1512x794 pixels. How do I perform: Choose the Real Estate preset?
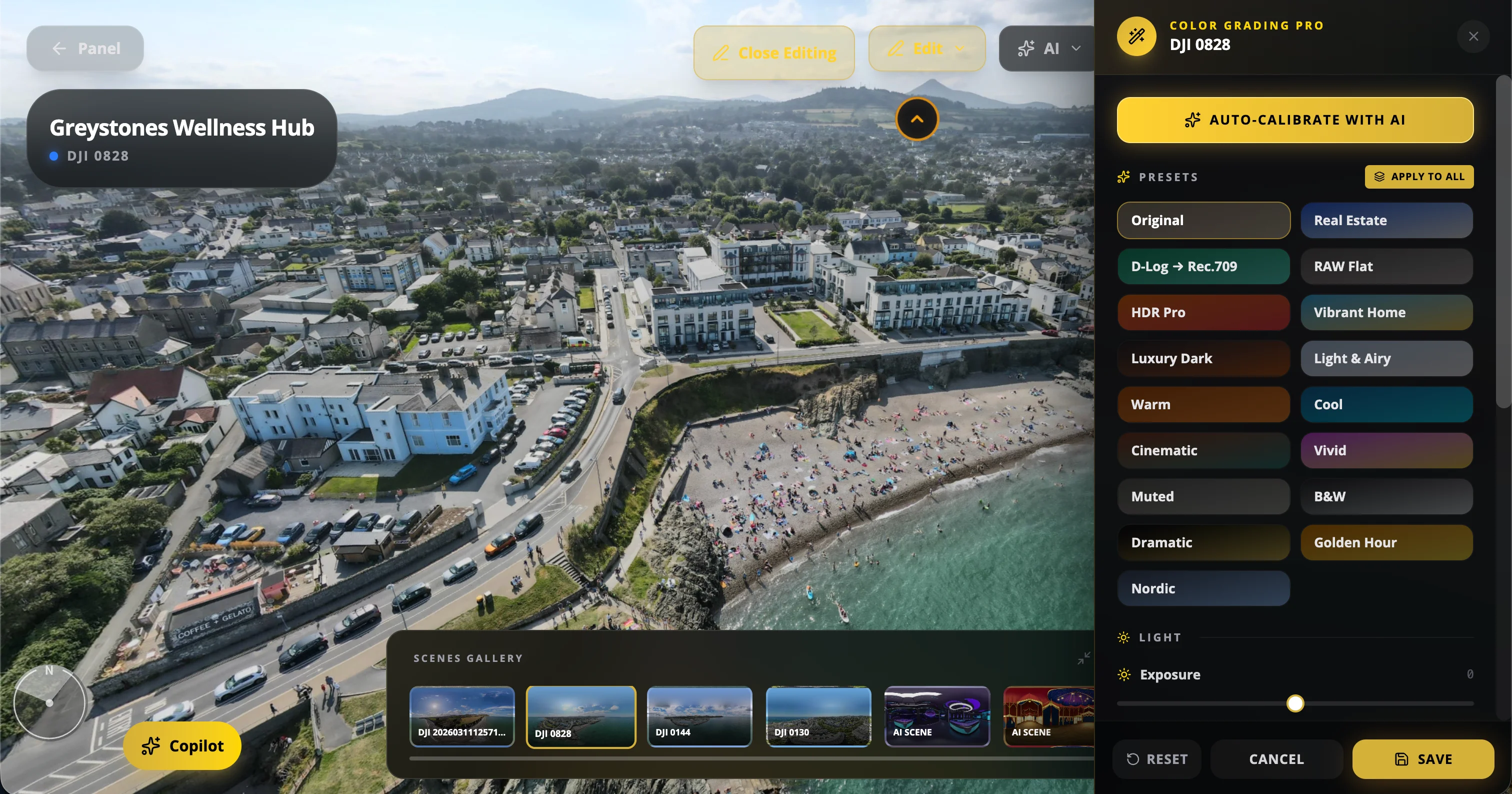pos(1386,220)
